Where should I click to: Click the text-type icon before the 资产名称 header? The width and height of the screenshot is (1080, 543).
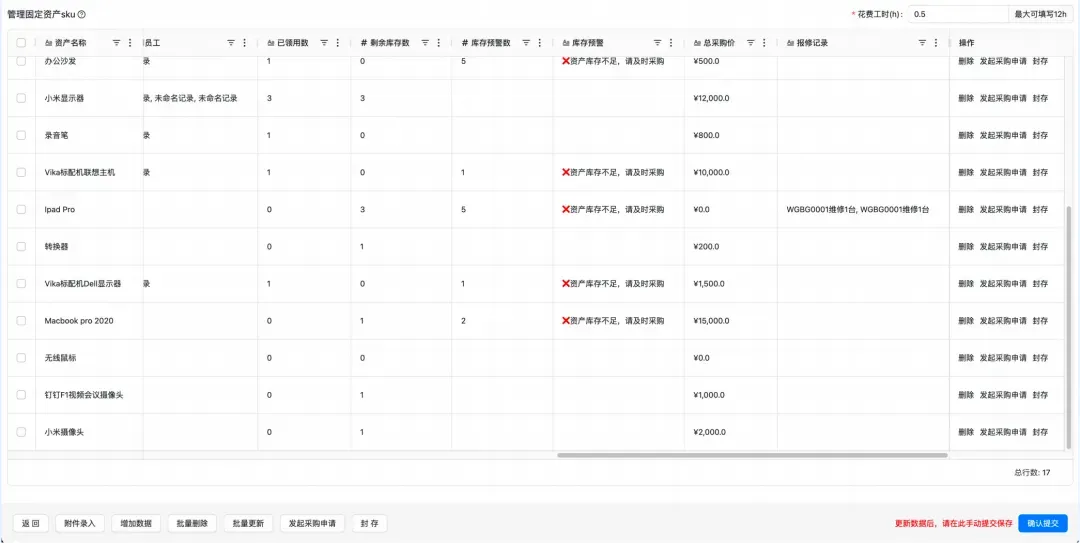click(48, 43)
